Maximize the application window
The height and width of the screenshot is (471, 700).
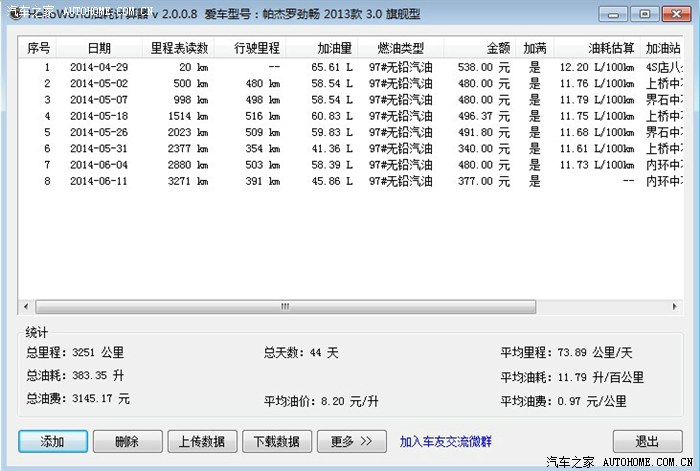tap(644, 14)
